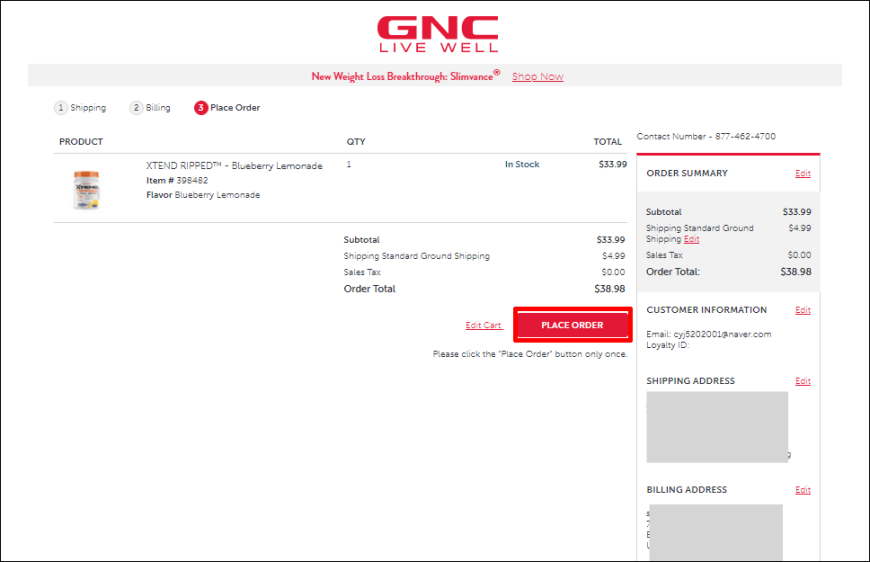This screenshot has width=870, height=562.
Task: Edit the Customer Information section
Action: pyautogui.click(x=802, y=310)
